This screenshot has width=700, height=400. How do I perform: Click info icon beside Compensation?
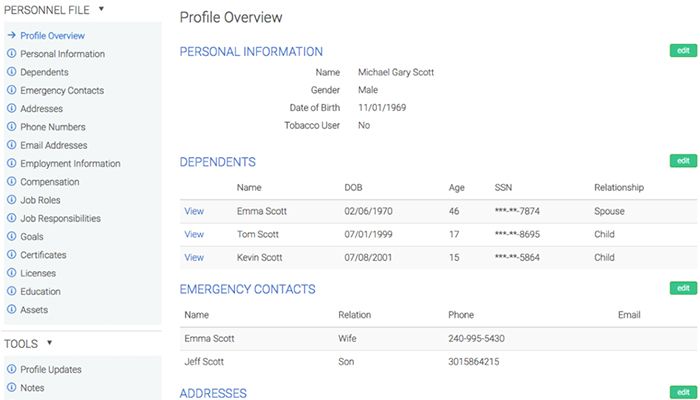tap(12, 182)
